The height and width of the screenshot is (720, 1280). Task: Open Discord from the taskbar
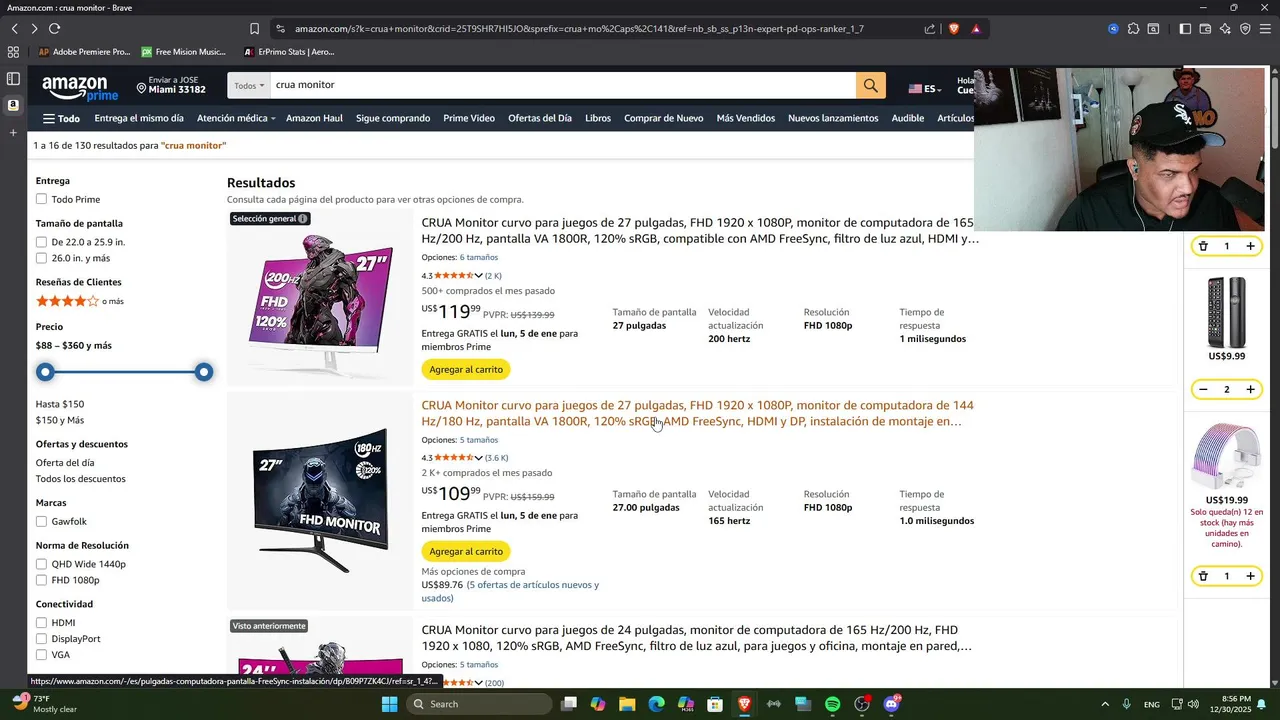891,704
